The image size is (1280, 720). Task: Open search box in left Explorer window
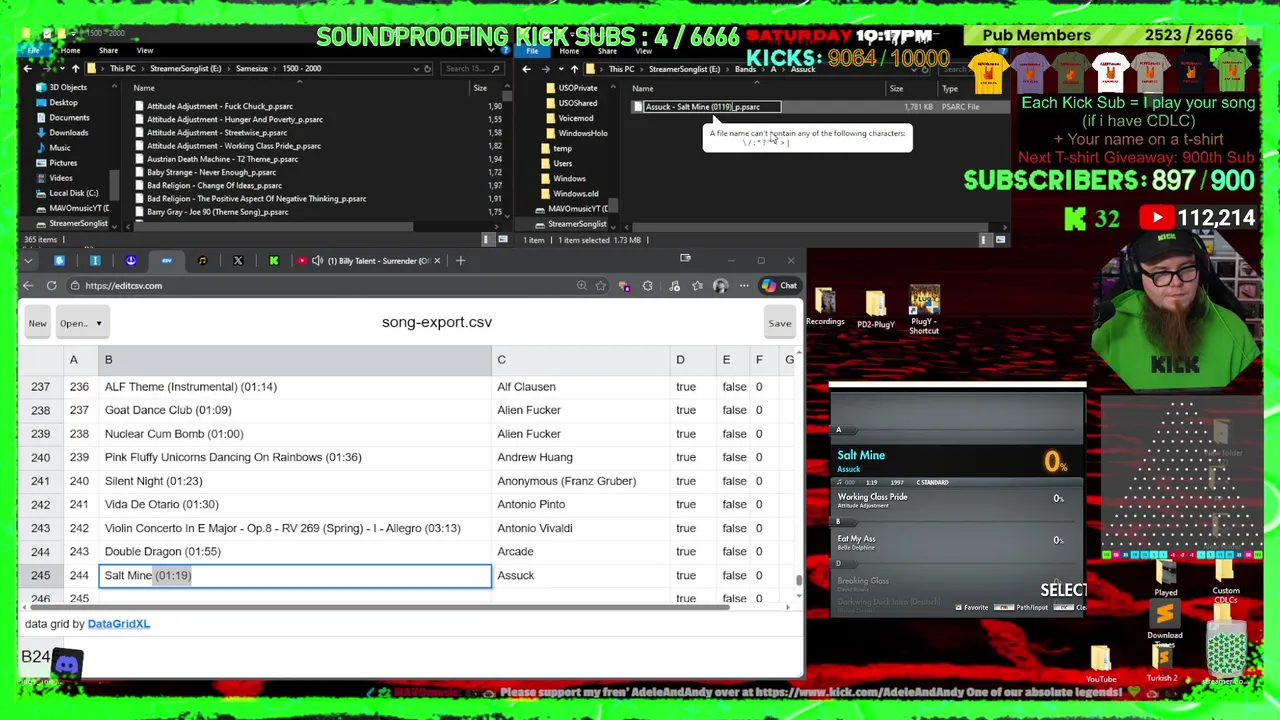coord(472,69)
